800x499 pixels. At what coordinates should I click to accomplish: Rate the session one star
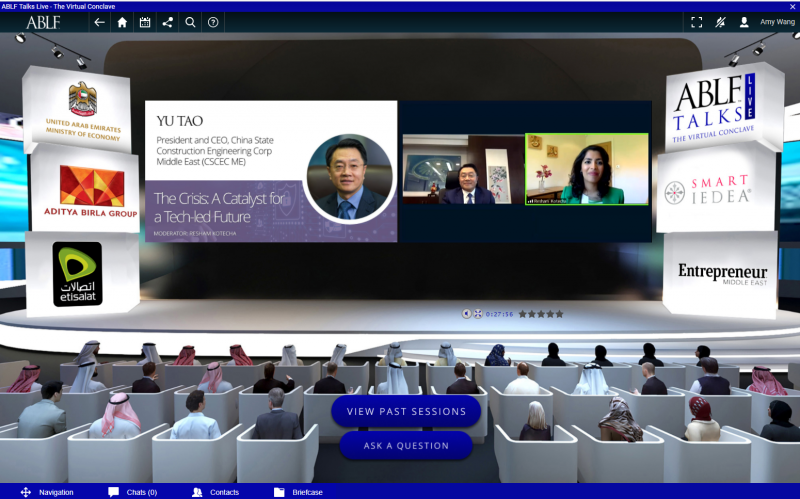[522, 314]
